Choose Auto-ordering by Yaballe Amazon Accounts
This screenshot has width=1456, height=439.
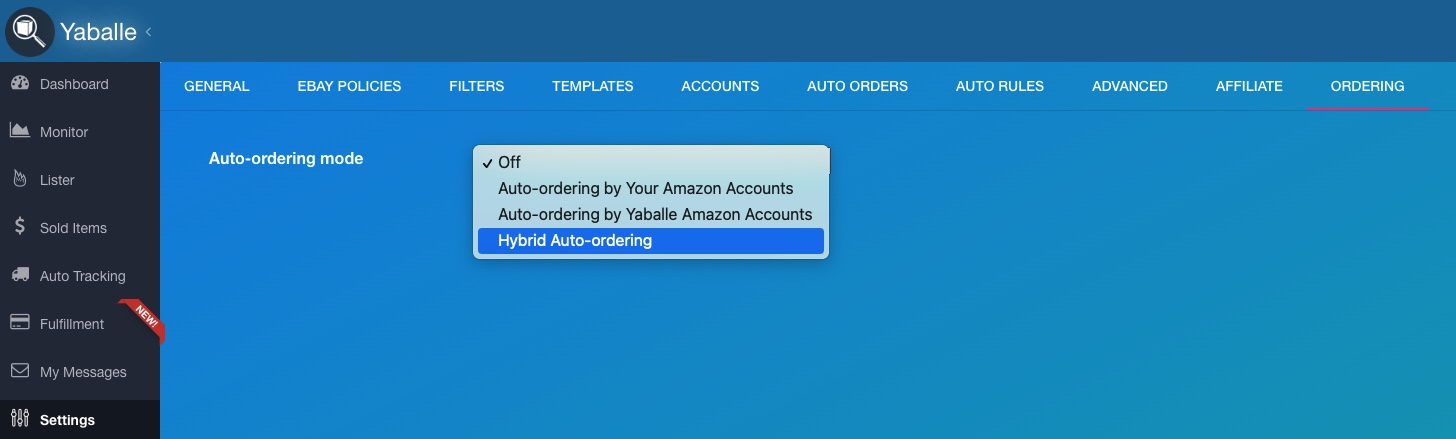pos(655,214)
